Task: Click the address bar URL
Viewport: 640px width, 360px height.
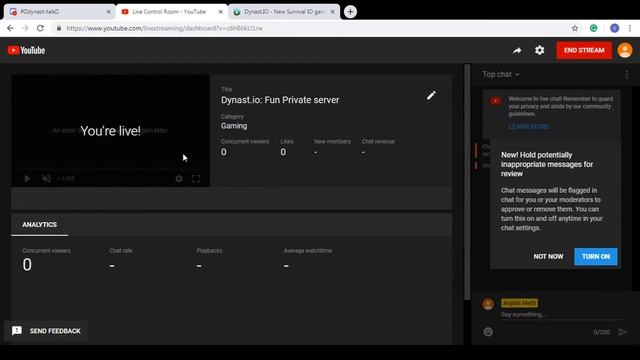Action: coord(164,28)
